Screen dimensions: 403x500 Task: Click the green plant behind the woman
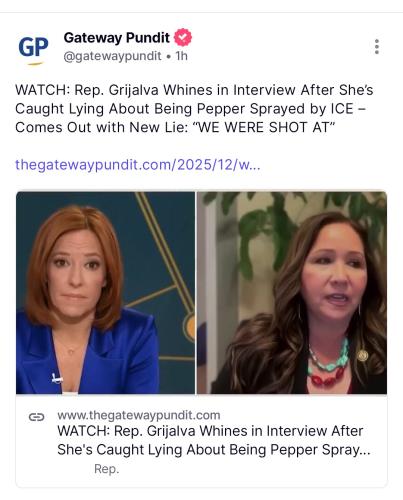[267, 233]
